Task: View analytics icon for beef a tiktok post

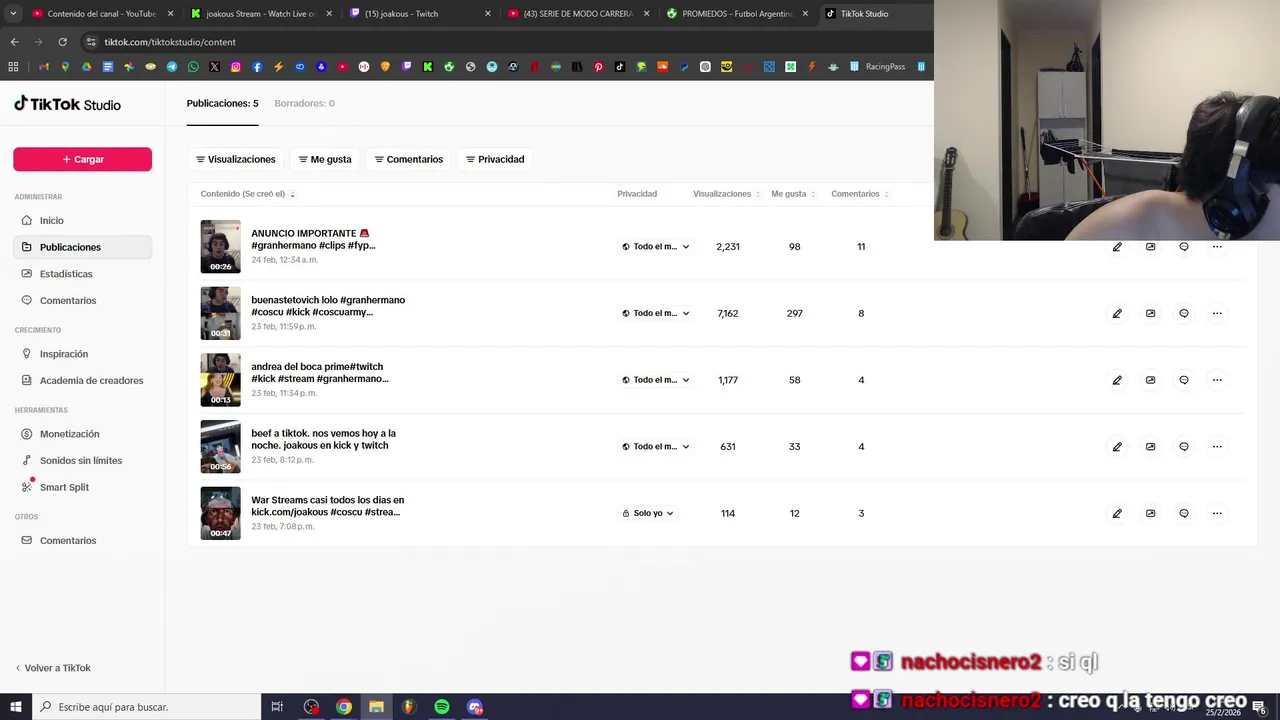Action: [x=1150, y=446]
